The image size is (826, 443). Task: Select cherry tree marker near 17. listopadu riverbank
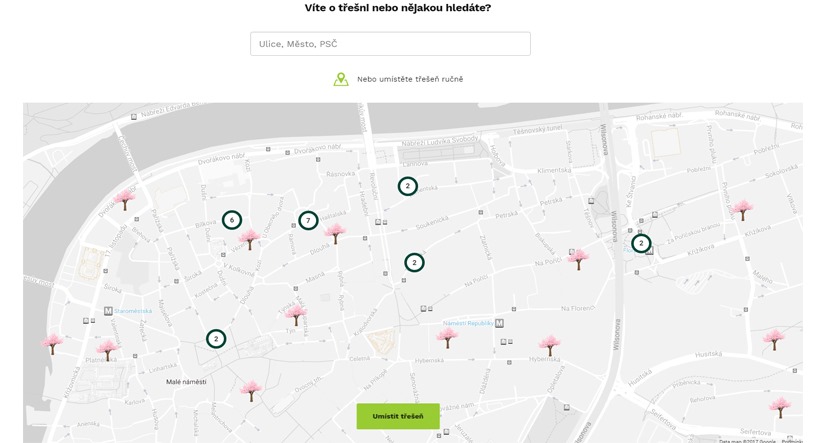coord(125,200)
